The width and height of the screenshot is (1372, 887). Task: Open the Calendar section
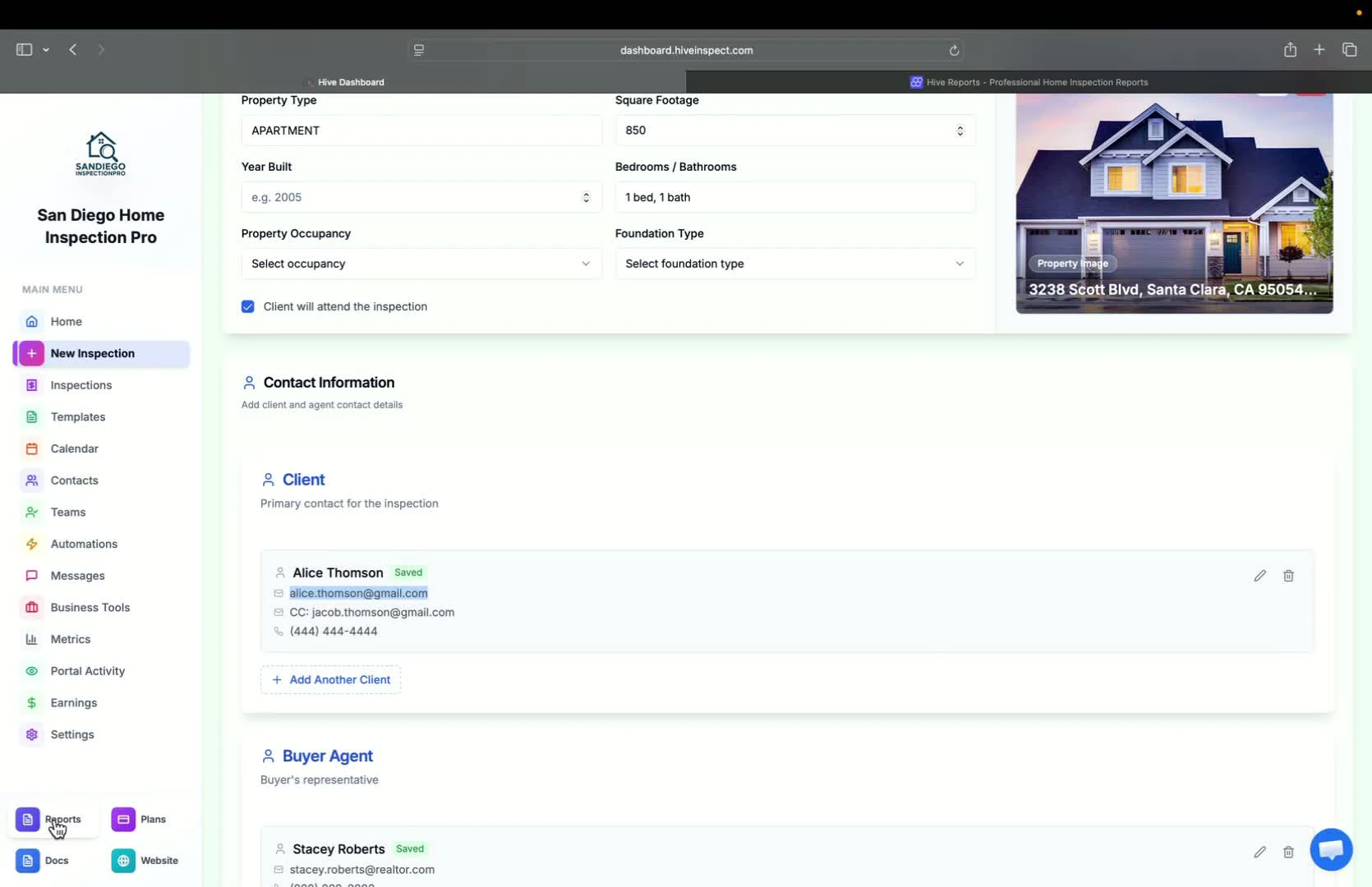click(73, 448)
